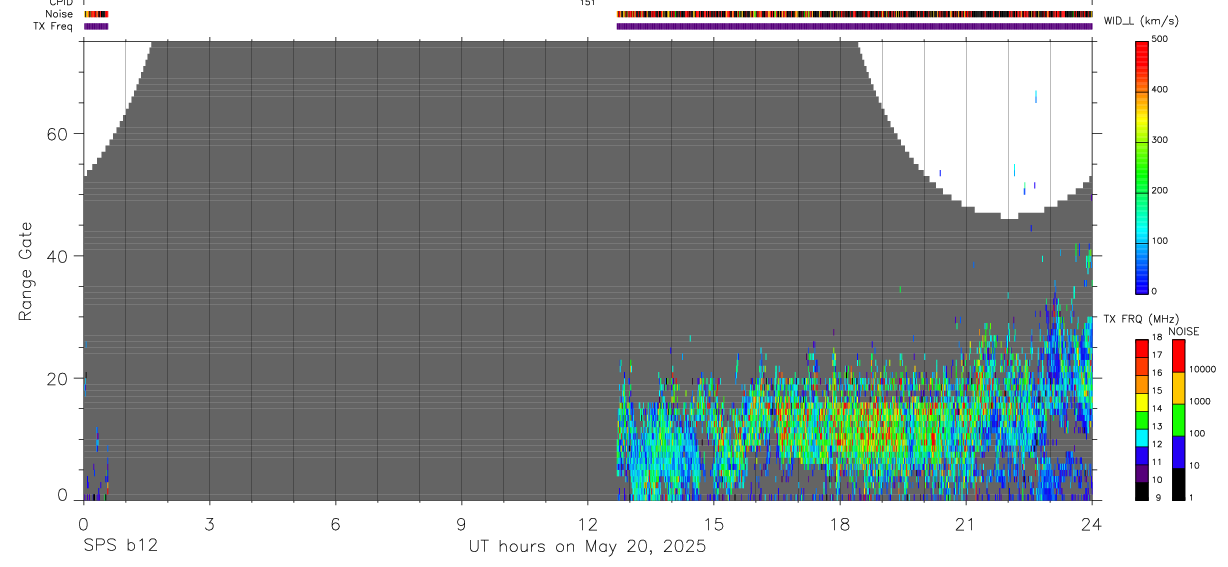Pick the yellow 1000 band in NOISE legend
Image resolution: width=1228 pixels, height=567 pixels.
pyautogui.click(x=1179, y=388)
